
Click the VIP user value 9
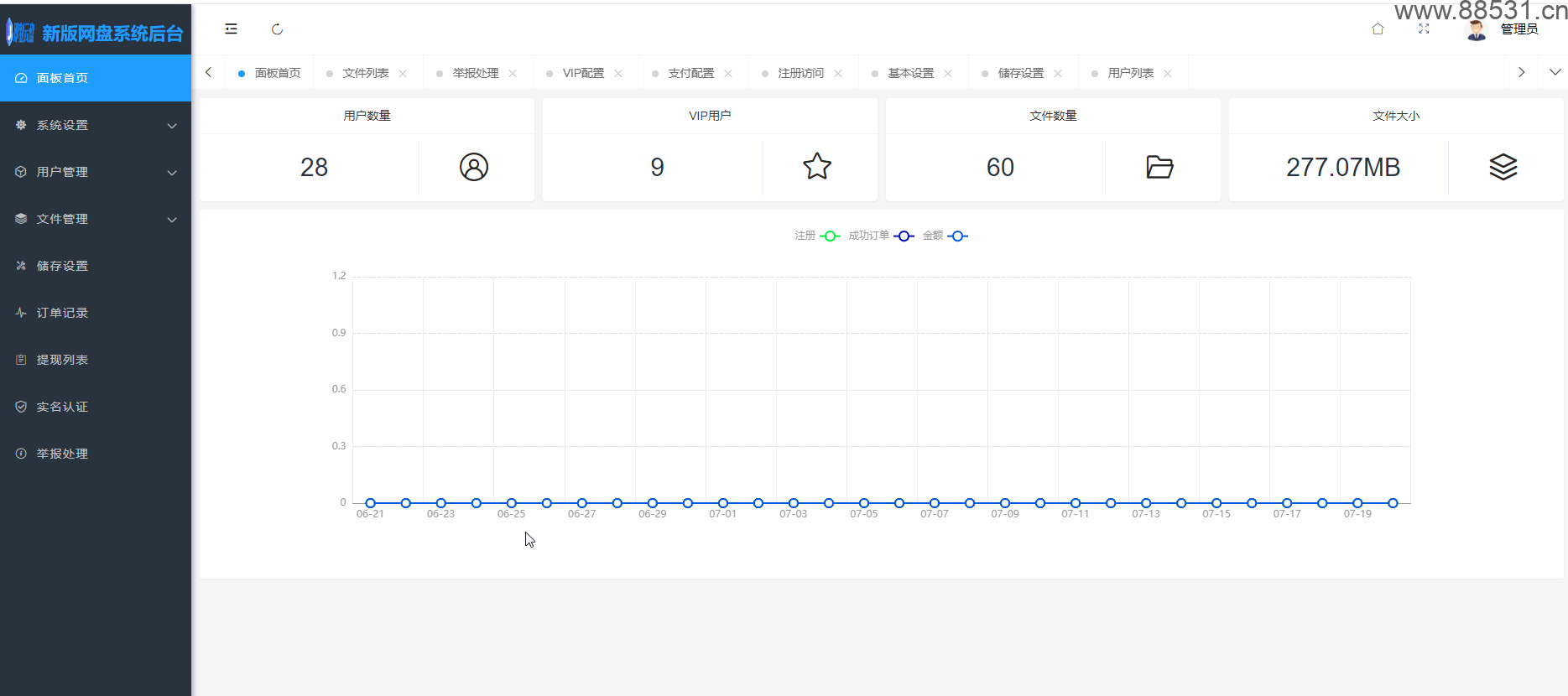657,167
